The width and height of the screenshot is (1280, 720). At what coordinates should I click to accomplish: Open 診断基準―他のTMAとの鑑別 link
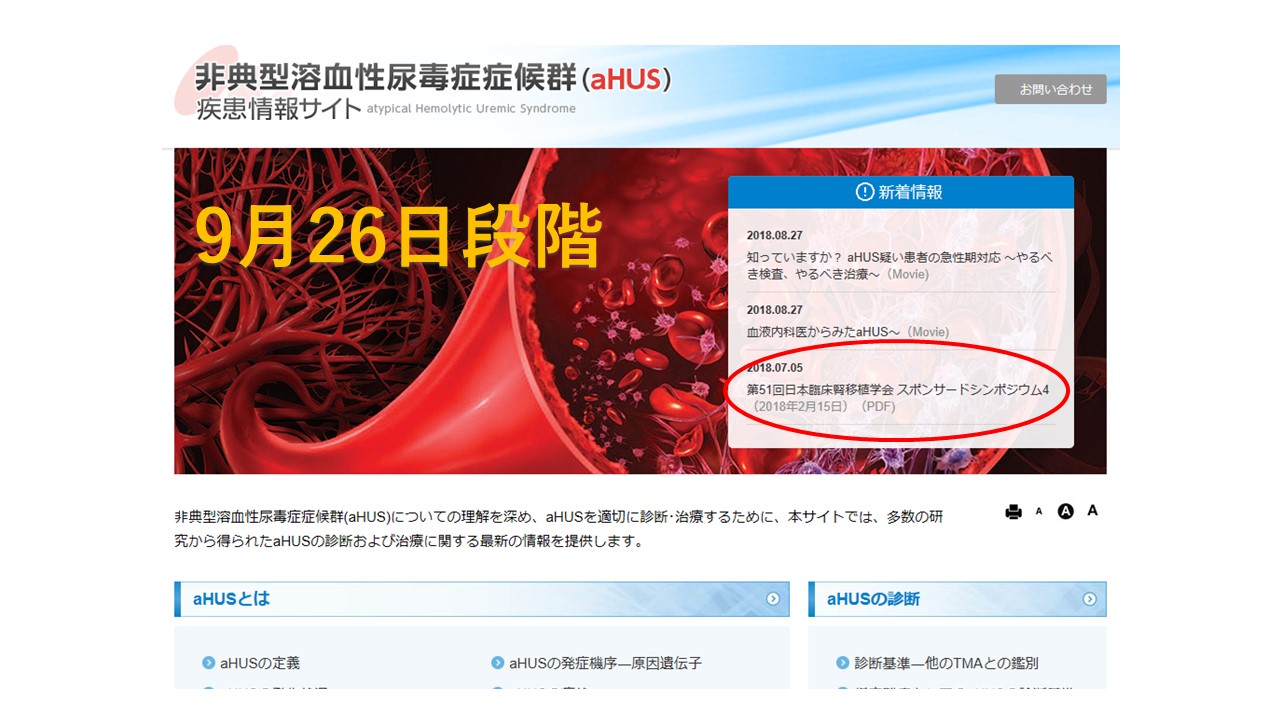coord(946,663)
